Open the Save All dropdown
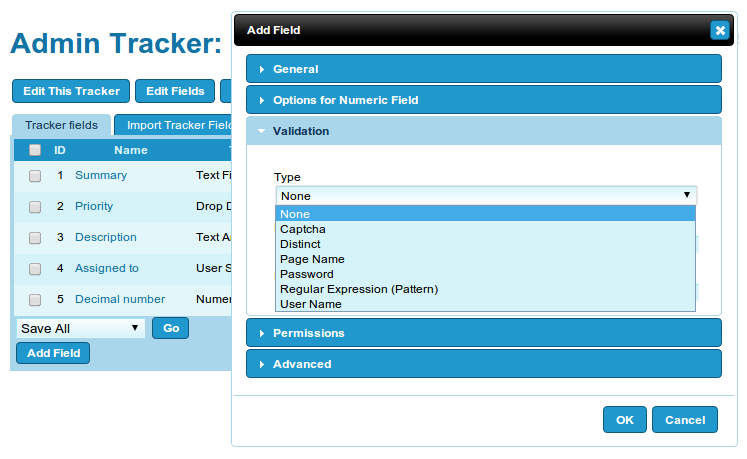This screenshot has height=459, width=747. pos(81,328)
